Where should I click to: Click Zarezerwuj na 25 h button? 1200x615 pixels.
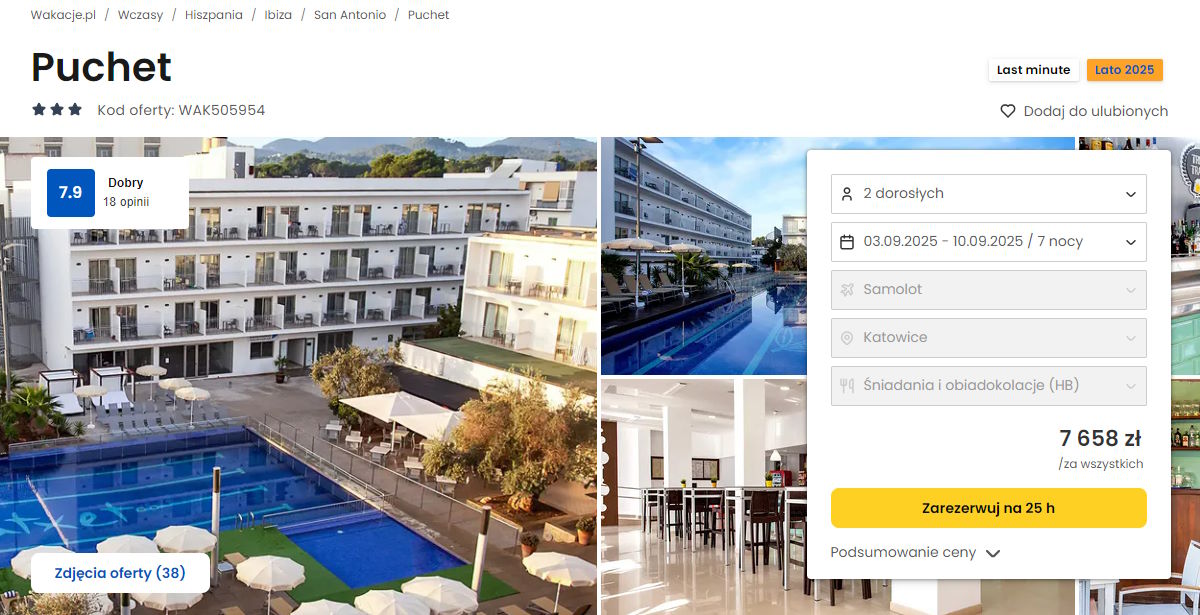tap(989, 508)
